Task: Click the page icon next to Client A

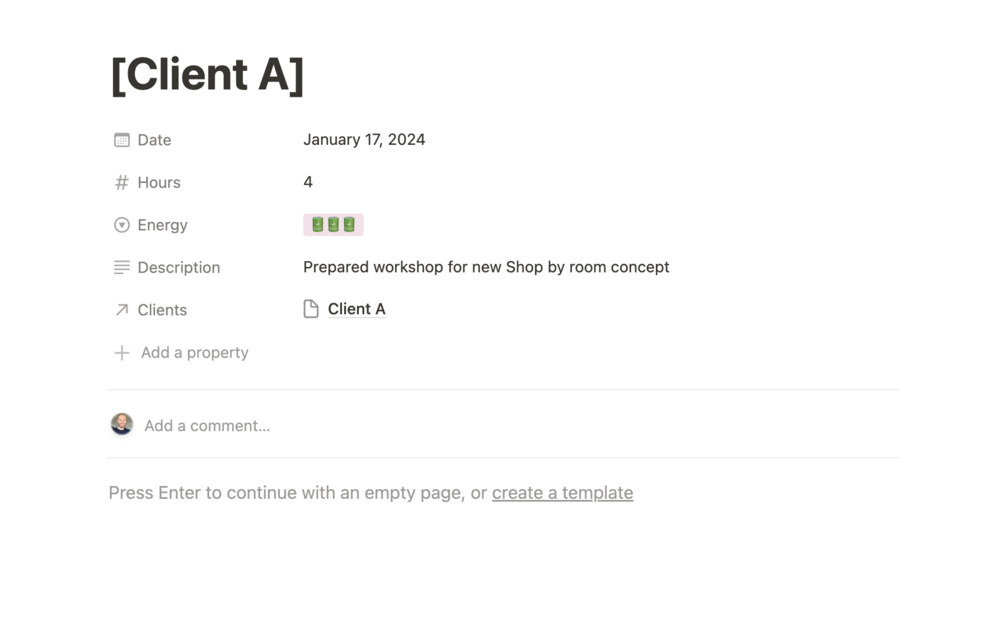Action: (311, 309)
